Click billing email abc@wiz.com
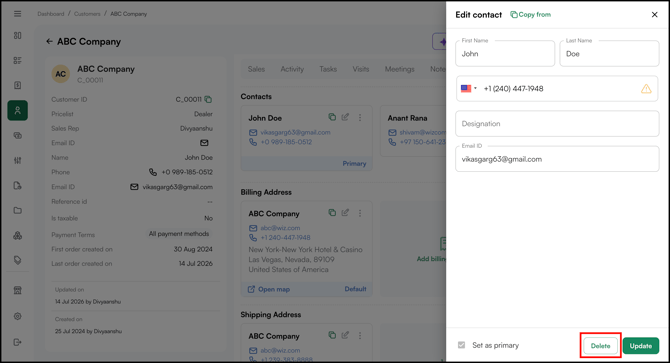This screenshot has width=670, height=363. (x=280, y=228)
